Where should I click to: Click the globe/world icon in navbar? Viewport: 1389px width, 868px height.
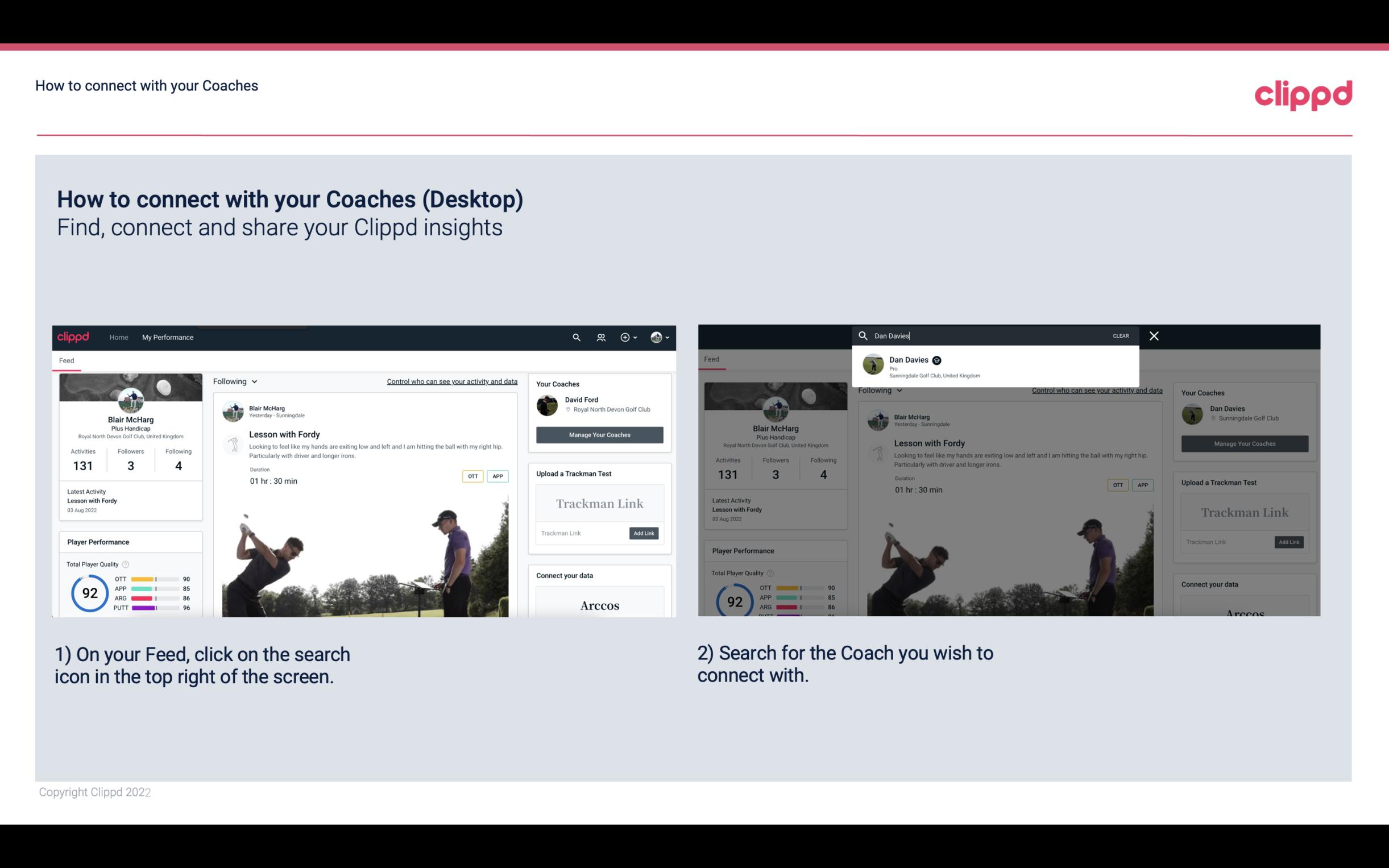(655, 337)
